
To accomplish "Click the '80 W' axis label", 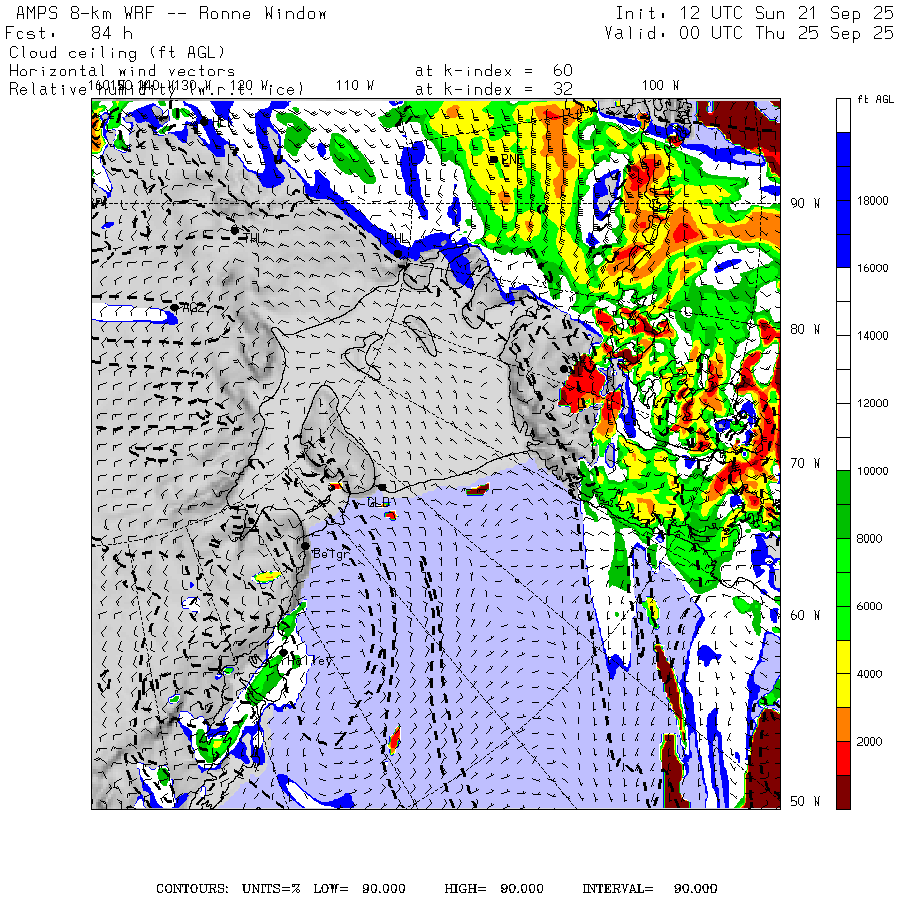I will pyautogui.click(x=805, y=329).
